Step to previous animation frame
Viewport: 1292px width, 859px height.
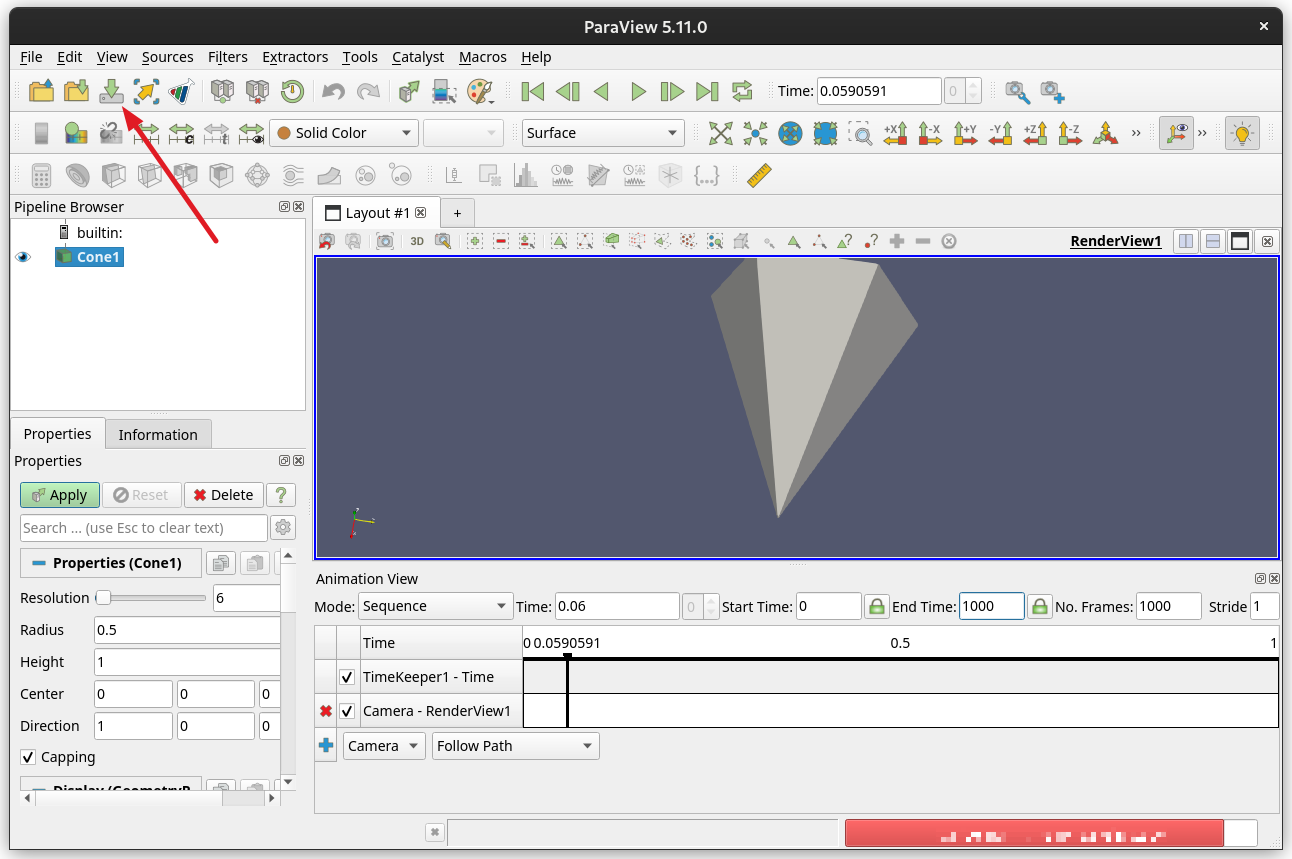(x=568, y=92)
